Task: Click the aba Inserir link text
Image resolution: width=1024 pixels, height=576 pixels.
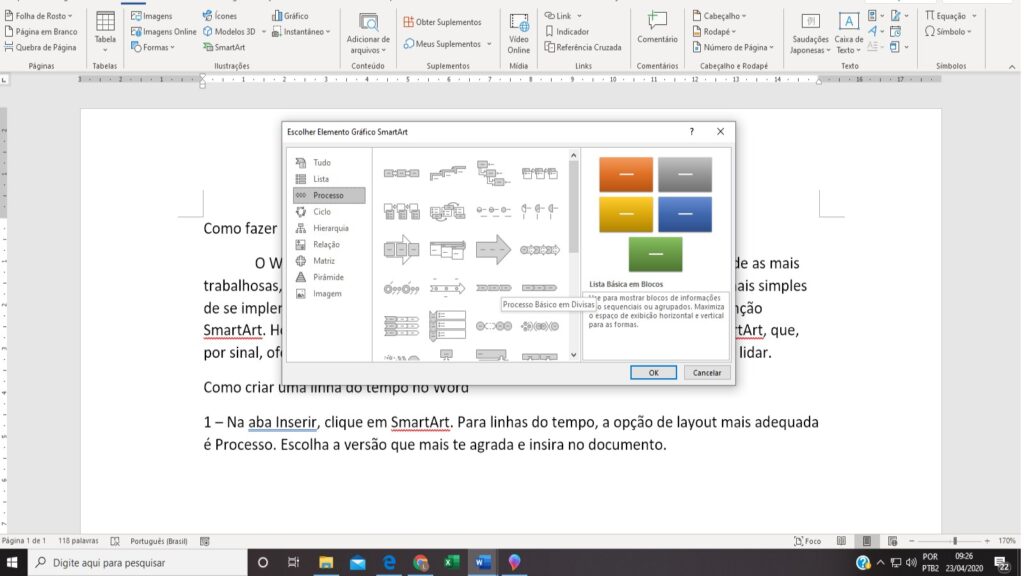Action: coord(282,422)
